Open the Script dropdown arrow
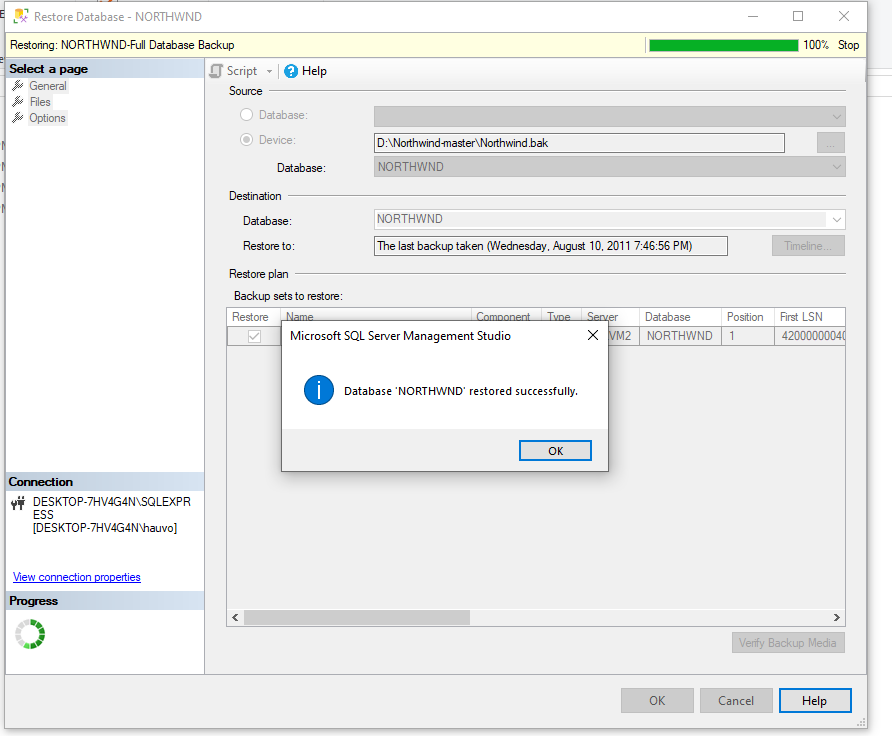Viewport: 892px width, 736px height. coord(269,72)
